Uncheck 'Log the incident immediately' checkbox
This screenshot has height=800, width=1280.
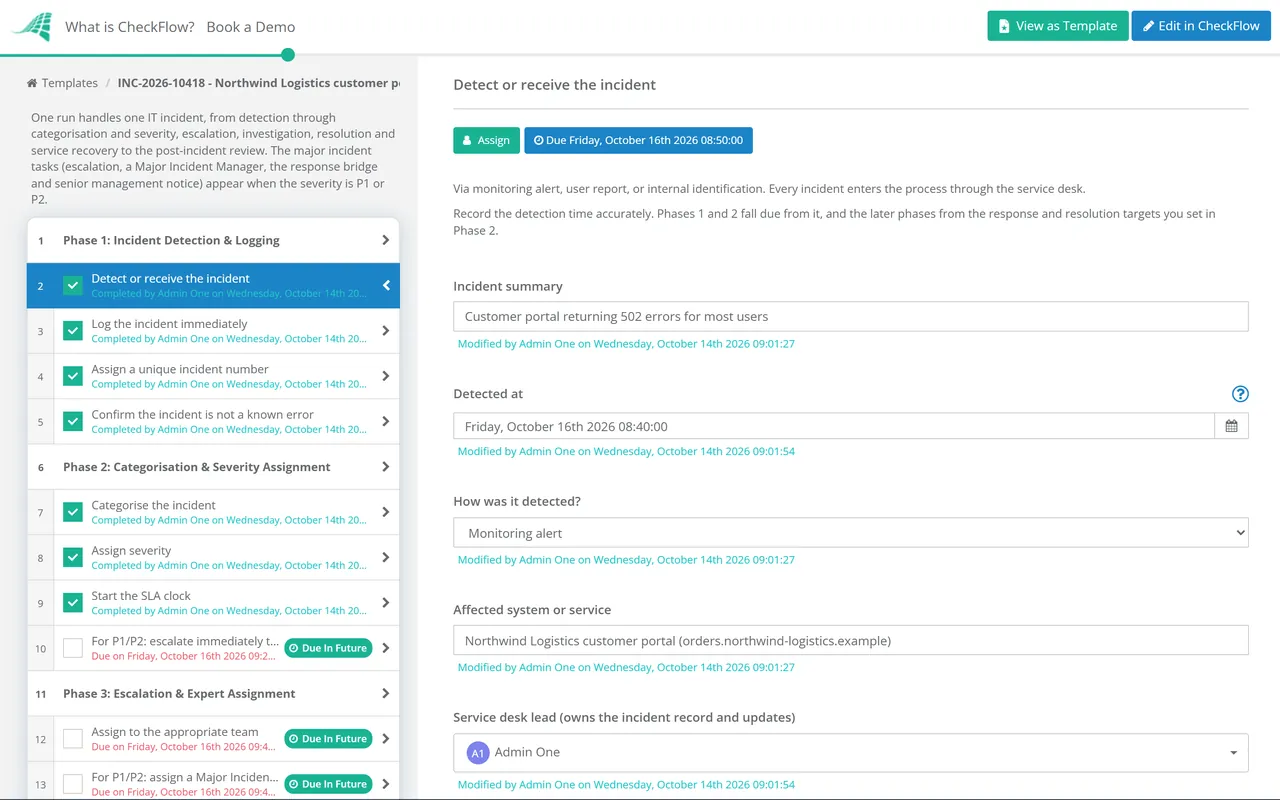[x=73, y=331]
